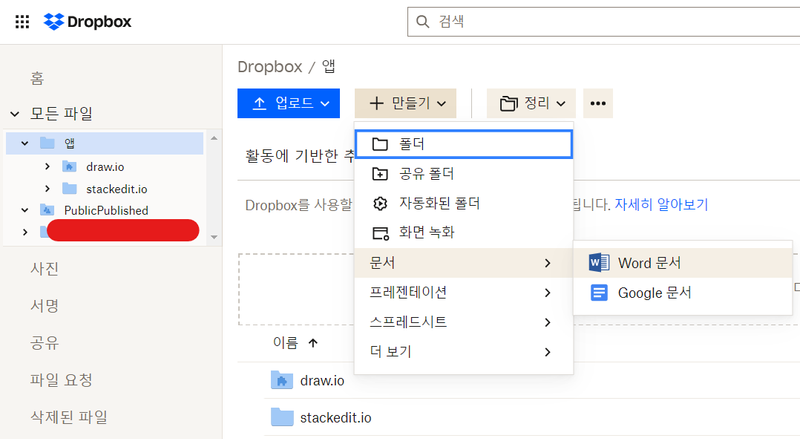This screenshot has height=439, width=800.
Task: Create a Google 문서
Action: tap(683, 292)
